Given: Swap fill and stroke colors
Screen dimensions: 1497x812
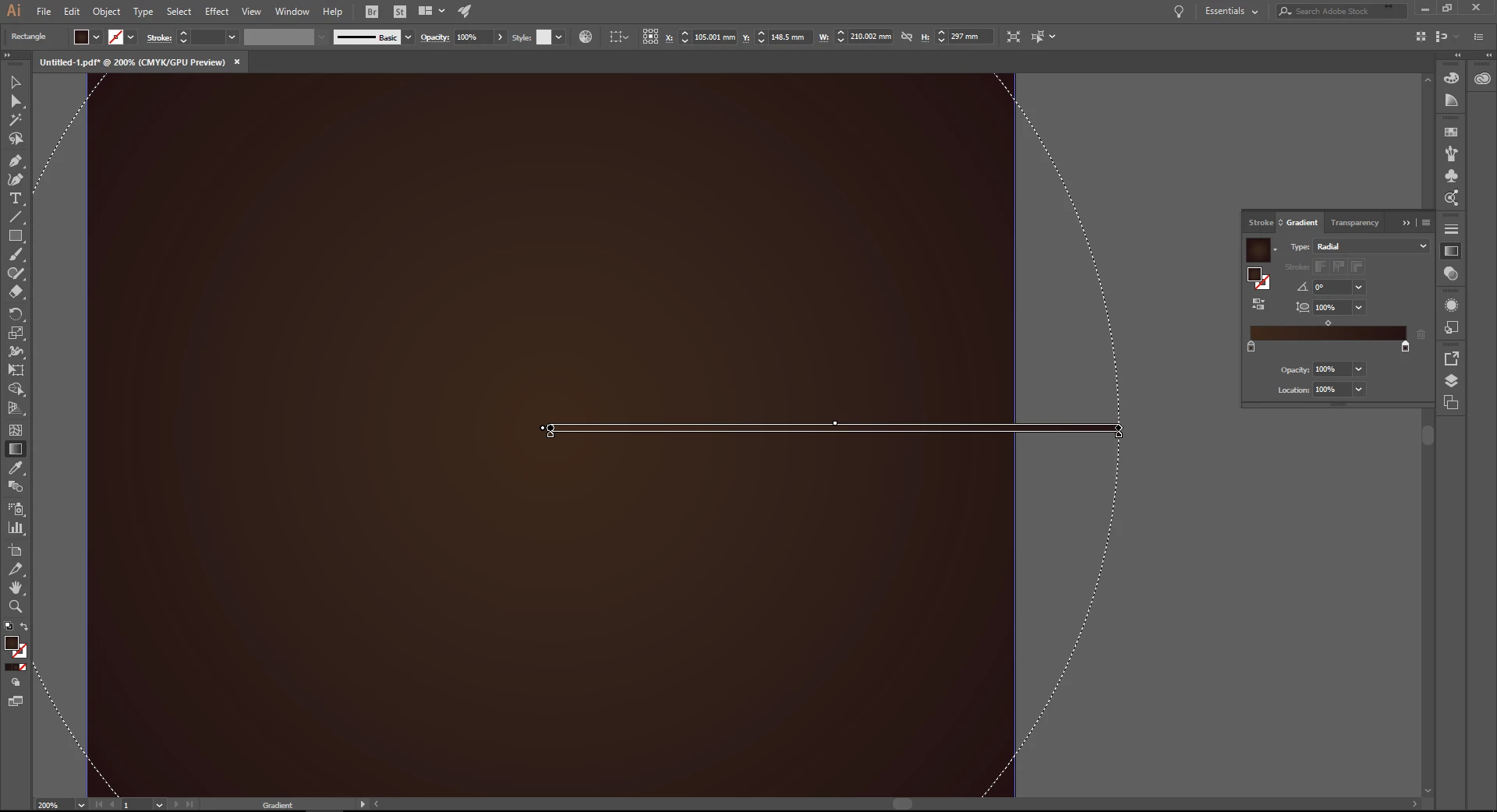Looking at the screenshot, I should coord(24,627).
